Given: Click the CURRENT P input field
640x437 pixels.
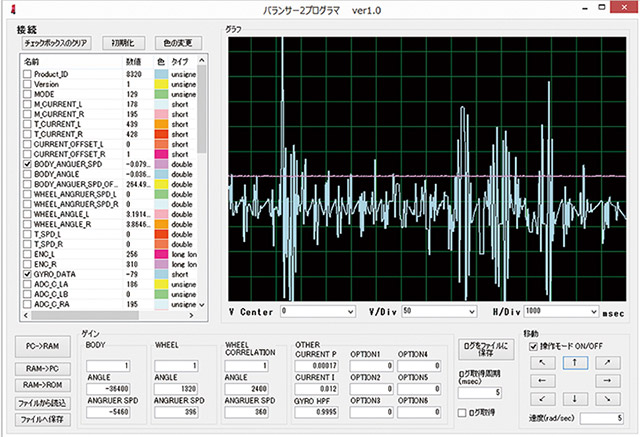Looking at the screenshot, I should (317, 366).
